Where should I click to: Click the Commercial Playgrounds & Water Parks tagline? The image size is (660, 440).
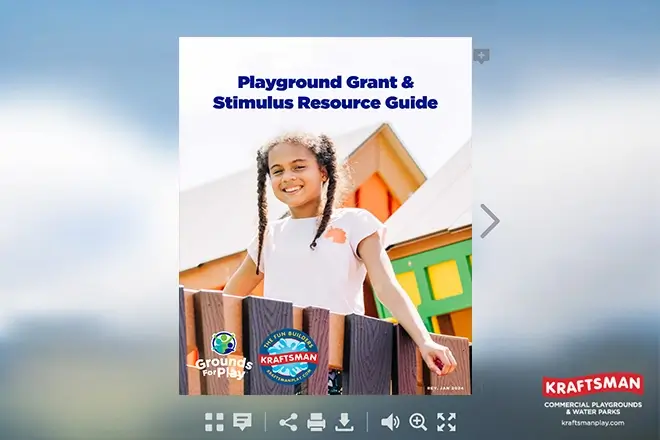coord(593,408)
